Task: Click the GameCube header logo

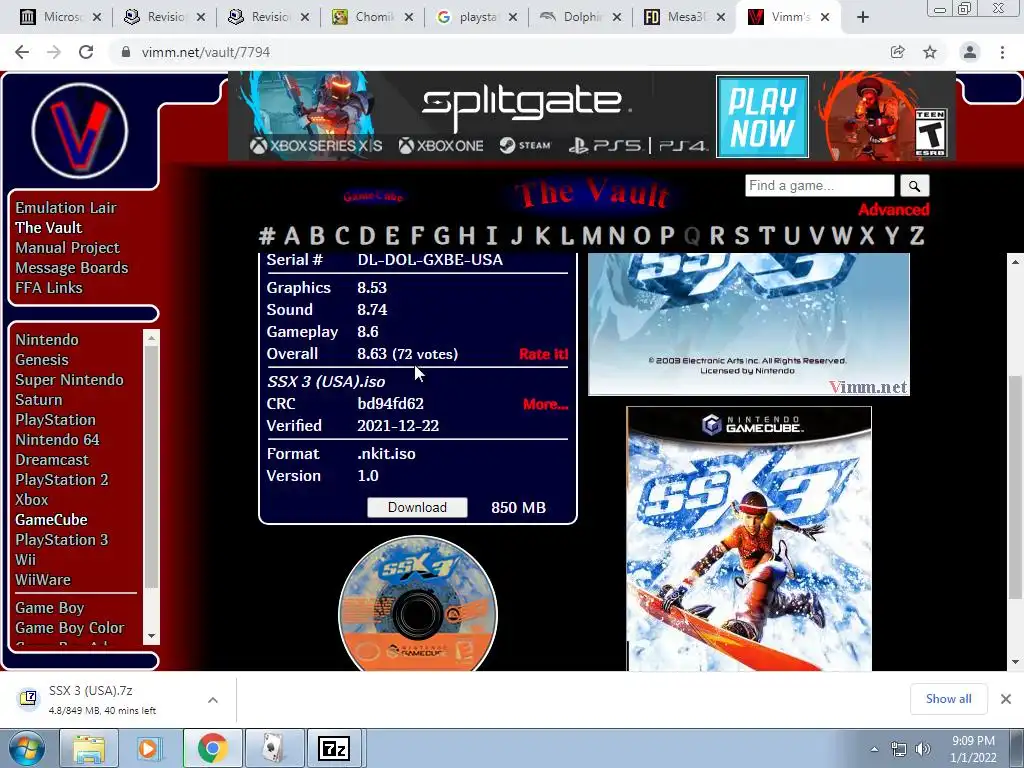Action: 373,196
